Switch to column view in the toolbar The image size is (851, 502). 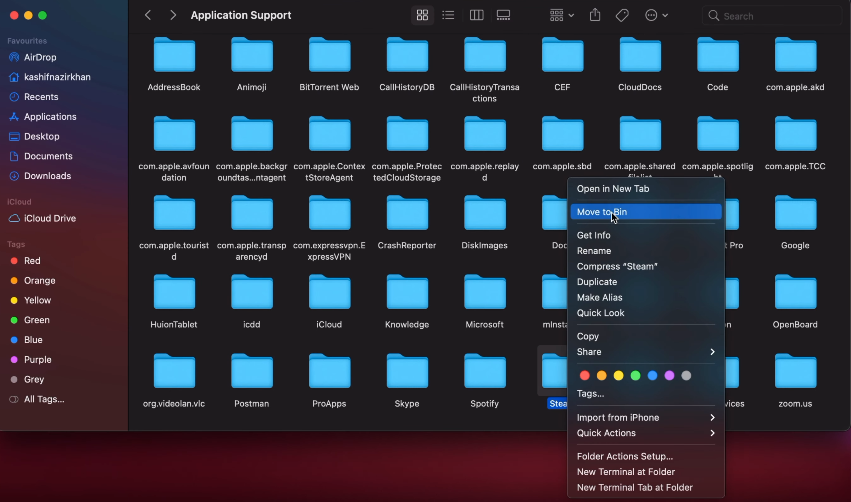(476, 16)
